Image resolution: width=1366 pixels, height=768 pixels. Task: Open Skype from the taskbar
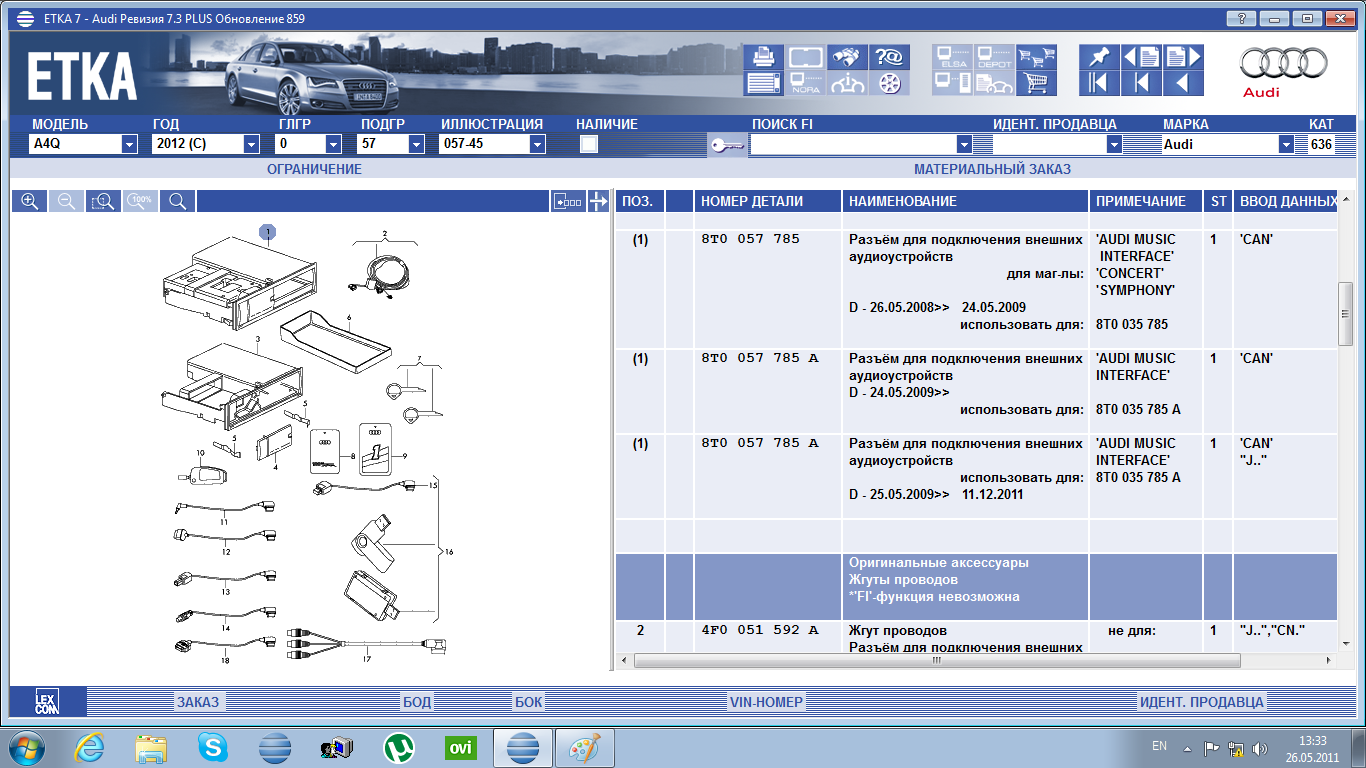click(212, 747)
